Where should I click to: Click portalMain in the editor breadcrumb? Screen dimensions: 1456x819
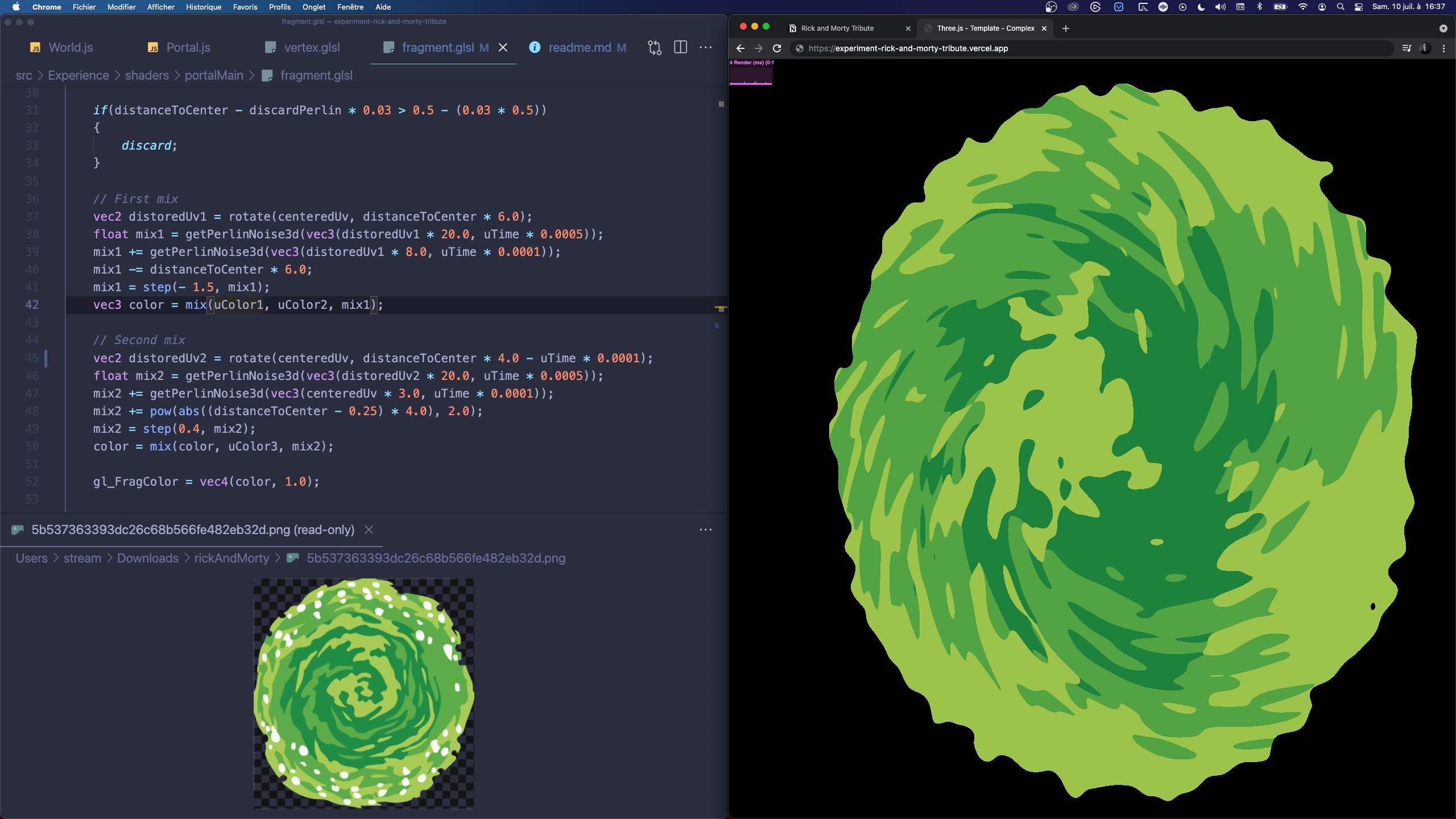coord(214,75)
